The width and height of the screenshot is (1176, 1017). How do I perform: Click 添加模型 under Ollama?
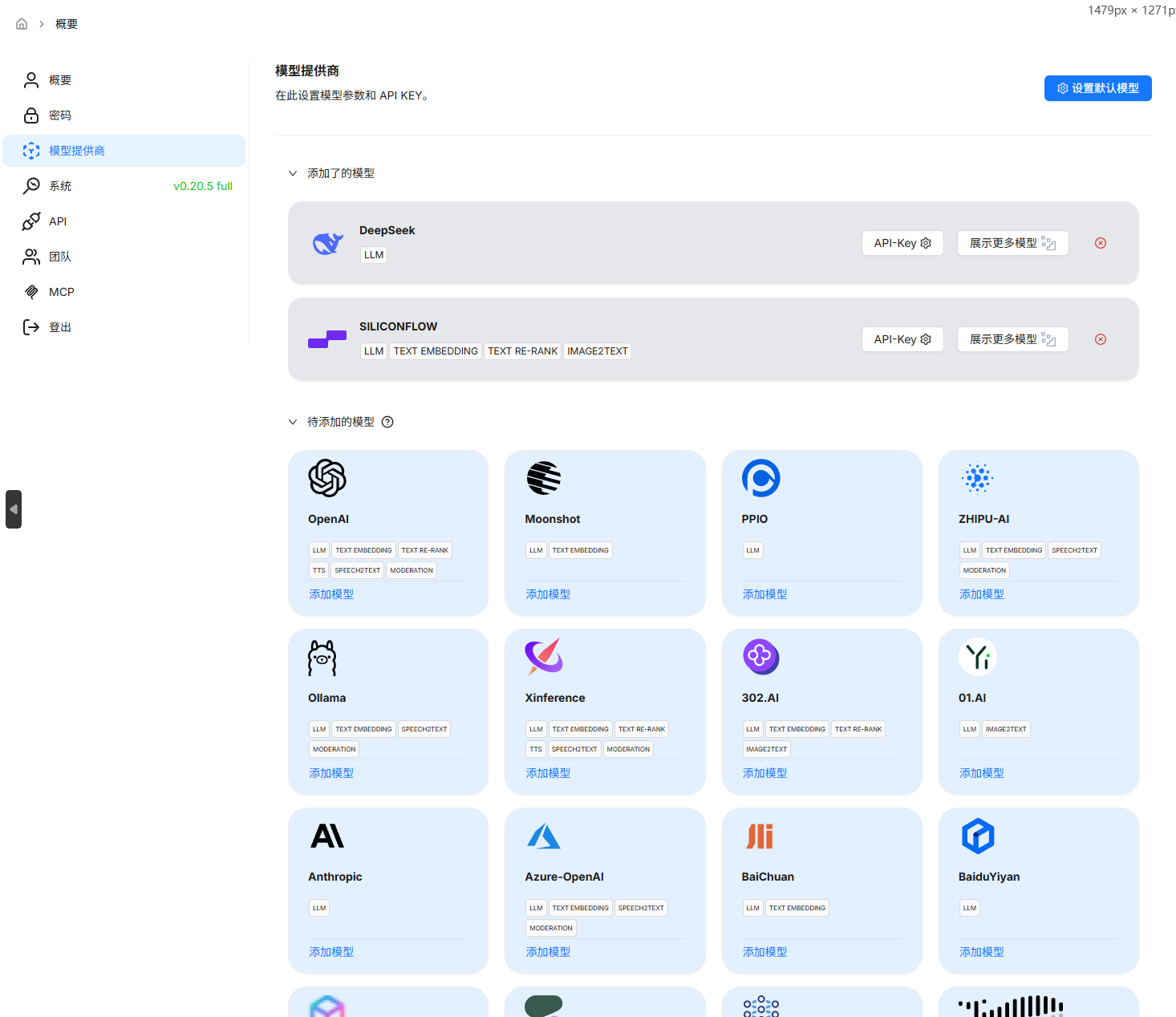tap(331, 773)
